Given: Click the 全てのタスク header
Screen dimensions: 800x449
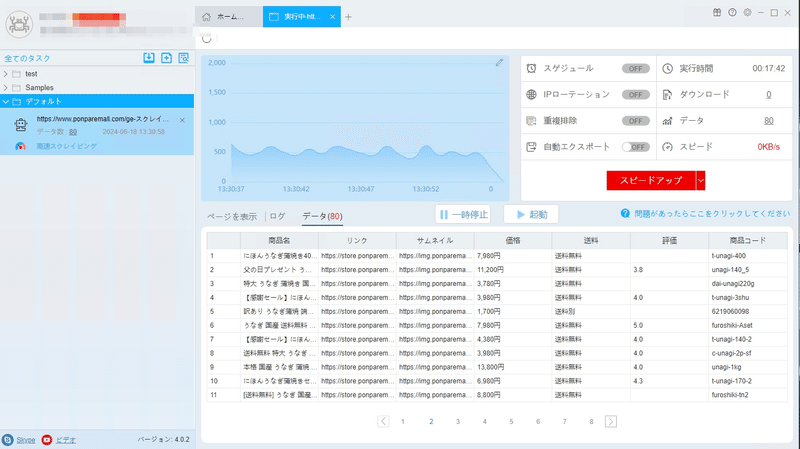Looking at the screenshot, I should [27, 58].
